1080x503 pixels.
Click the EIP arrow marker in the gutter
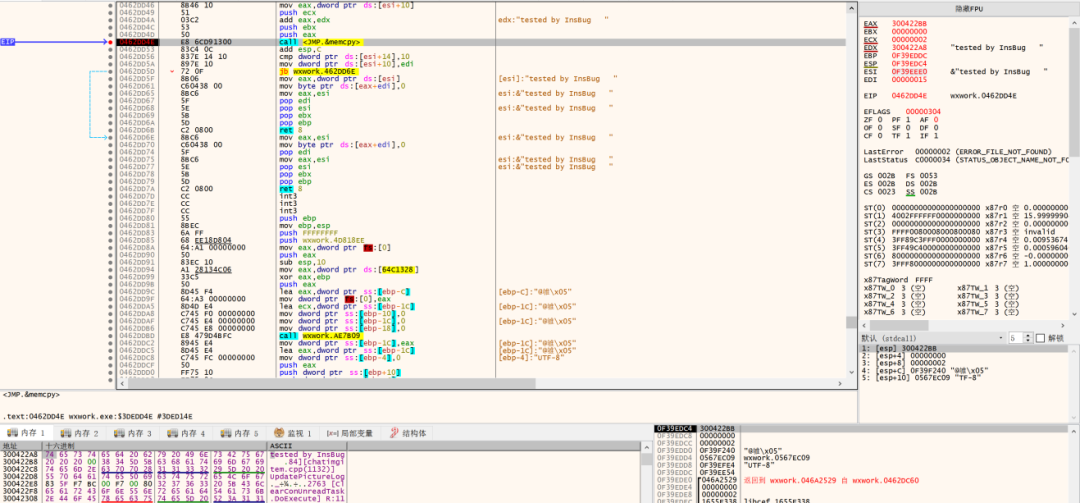click(x=9, y=42)
